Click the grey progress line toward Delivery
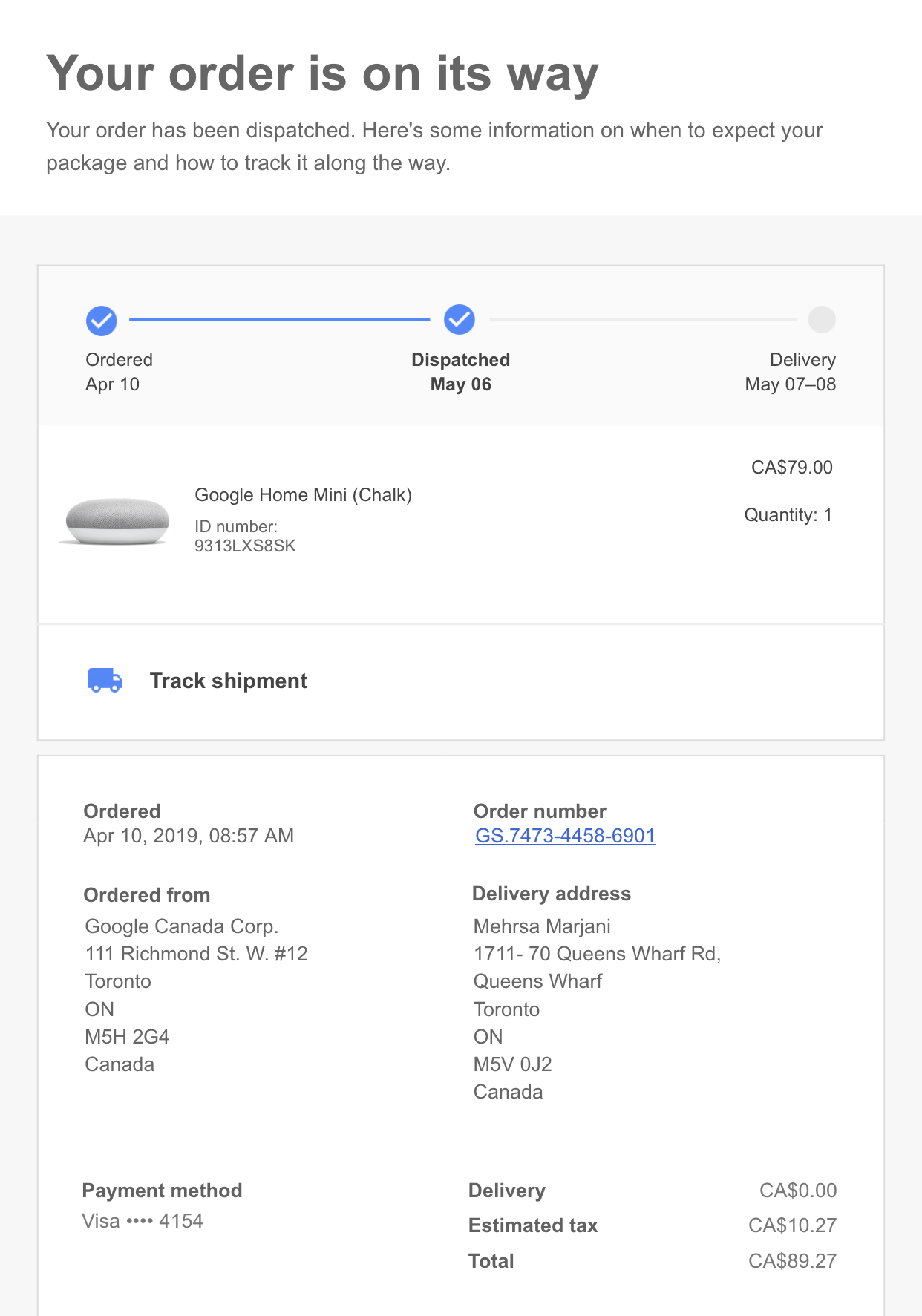 tap(643, 319)
